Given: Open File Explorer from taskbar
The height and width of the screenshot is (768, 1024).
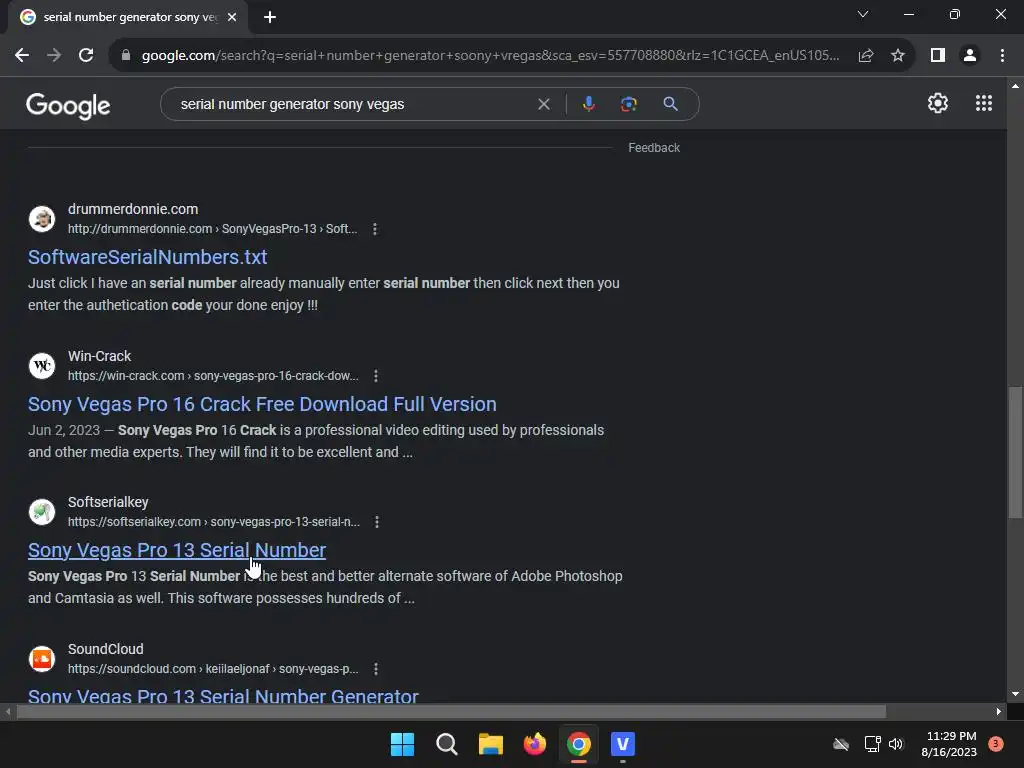Looking at the screenshot, I should point(490,744).
